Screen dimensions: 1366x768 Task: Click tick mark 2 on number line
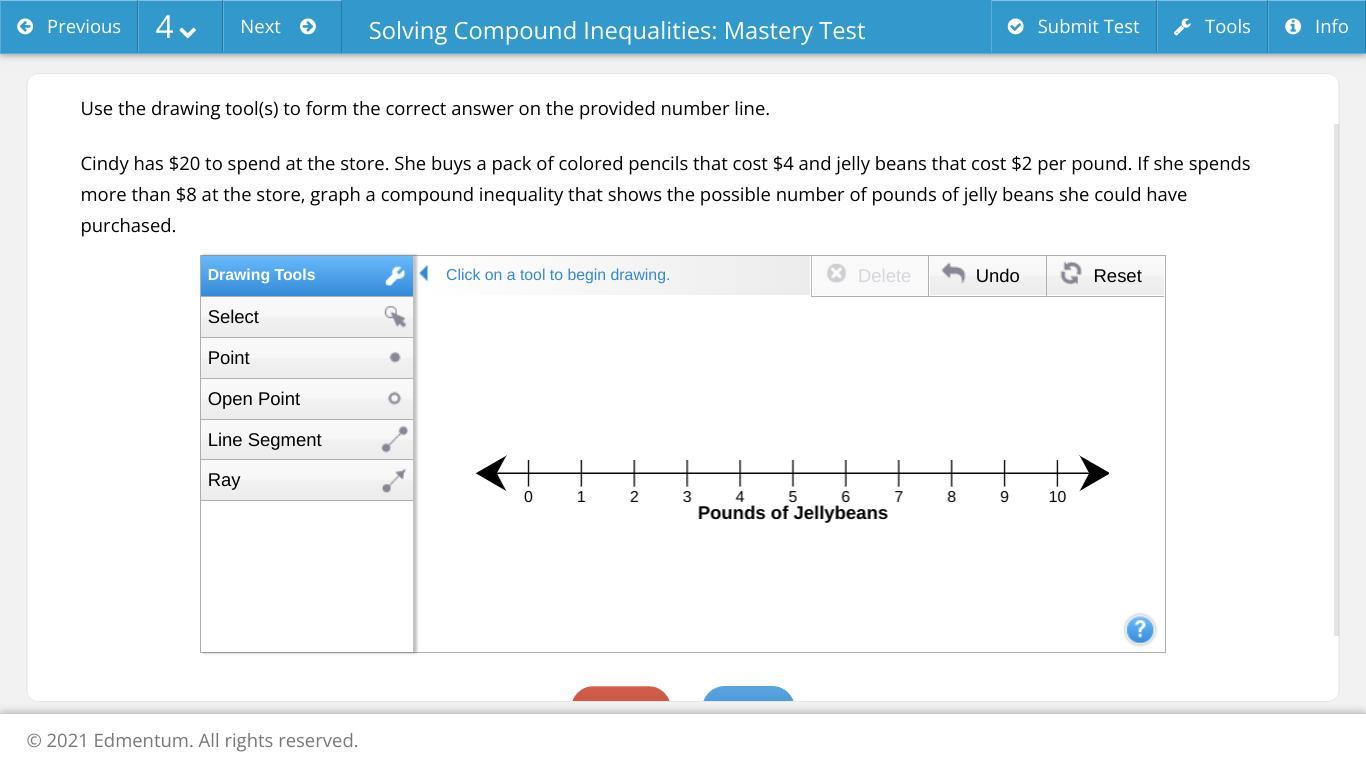tap(634, 473)
